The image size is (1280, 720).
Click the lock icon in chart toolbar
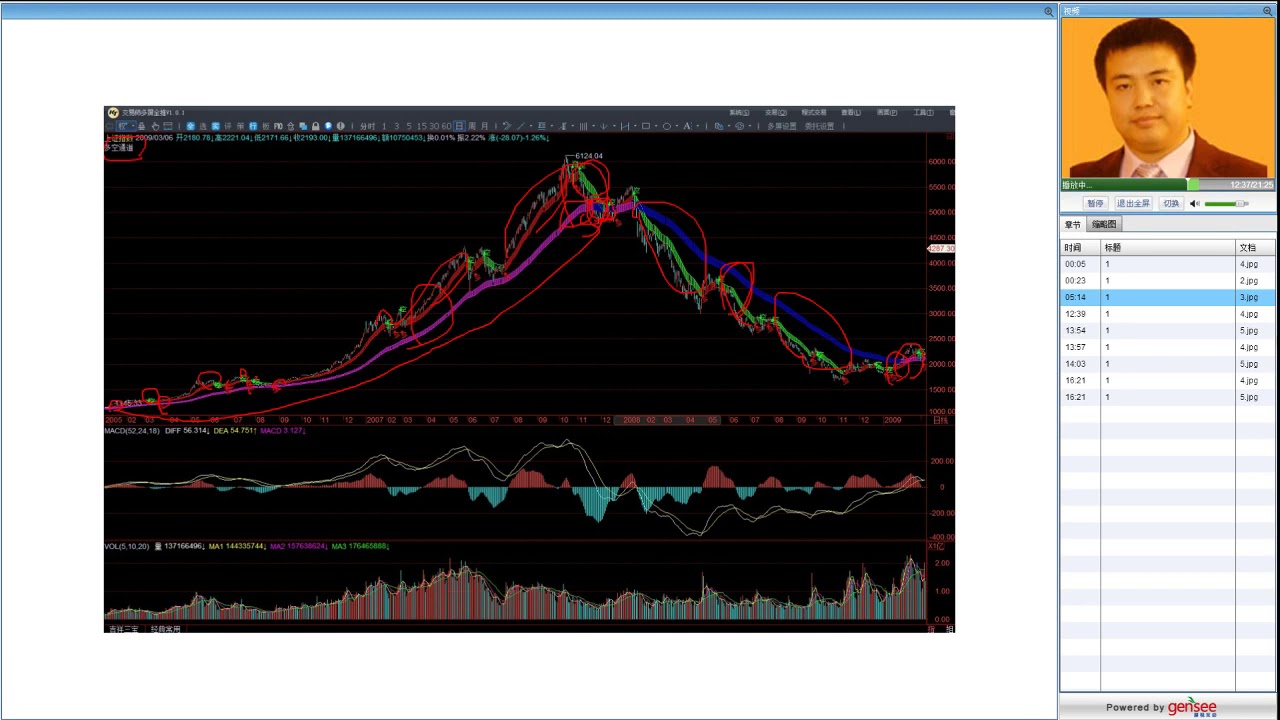[x=316, y=126]
